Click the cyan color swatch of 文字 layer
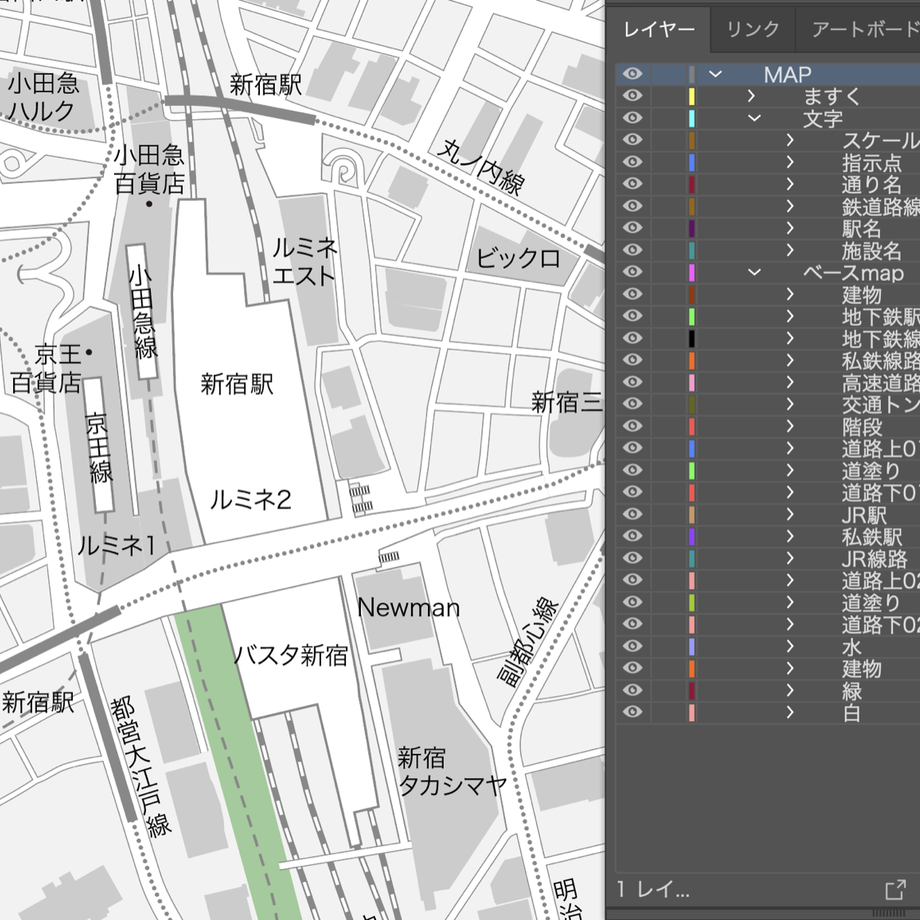This screenshot has height=920, width=920. (x=692, y=118)
